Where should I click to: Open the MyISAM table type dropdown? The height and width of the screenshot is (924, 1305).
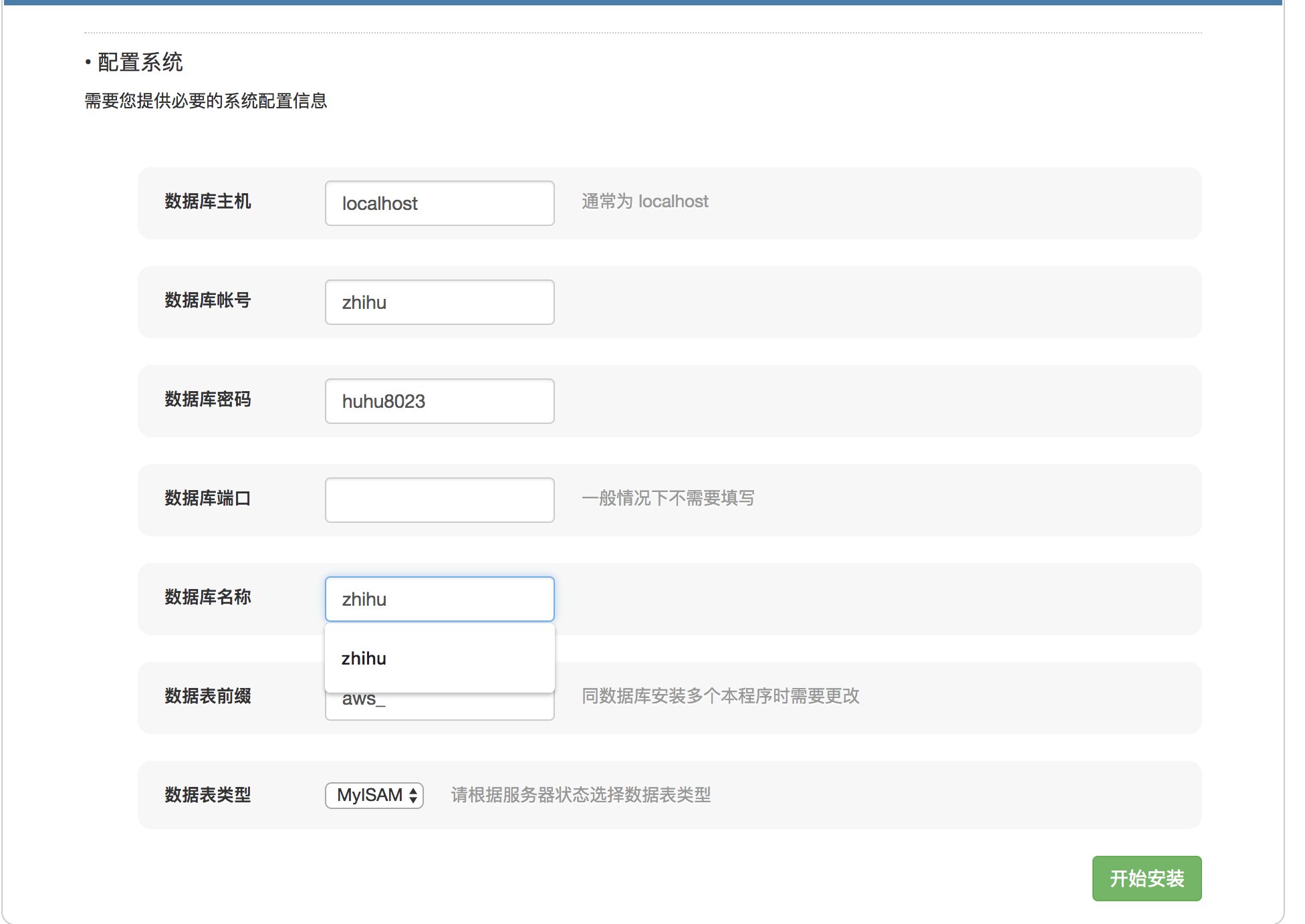(374, 796)
